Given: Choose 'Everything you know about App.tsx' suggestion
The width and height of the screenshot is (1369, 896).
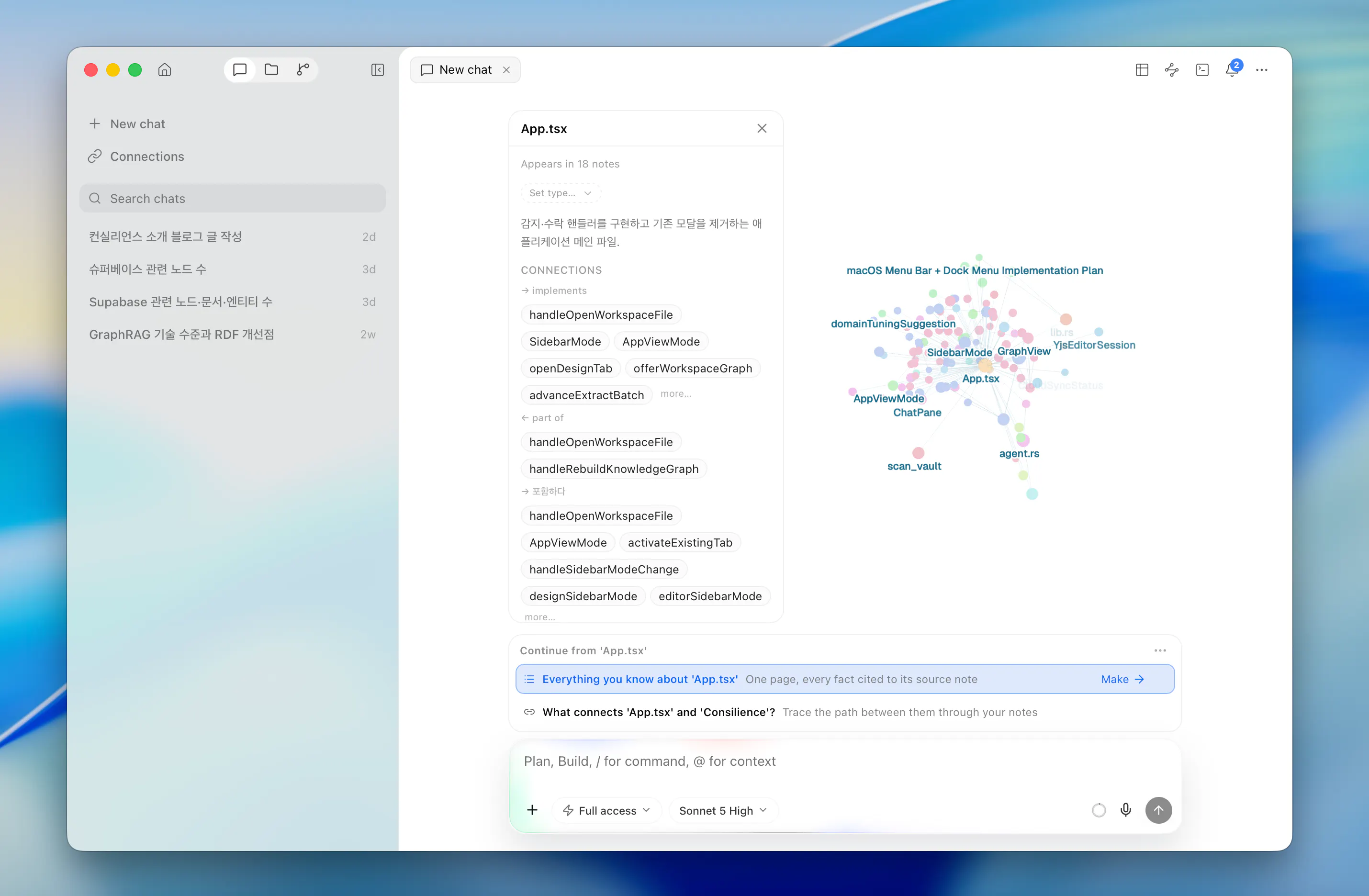Looking at the screenshot, I should (x=845, y=679).
